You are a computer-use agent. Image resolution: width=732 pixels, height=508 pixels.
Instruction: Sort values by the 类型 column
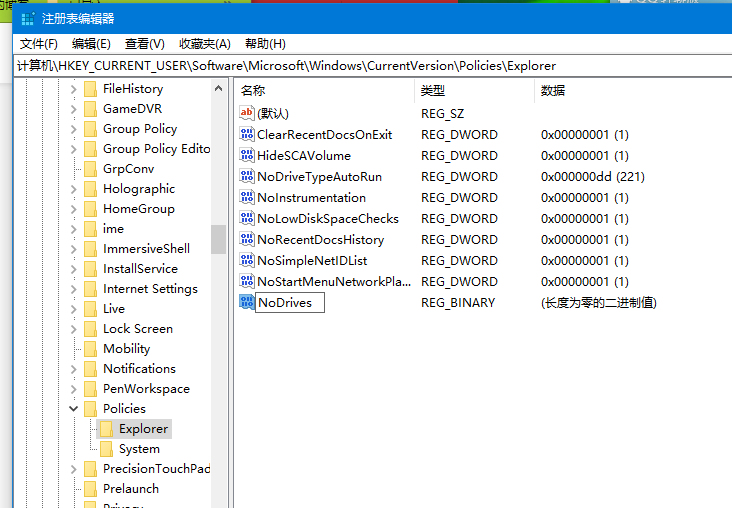(x=474, y=91)
